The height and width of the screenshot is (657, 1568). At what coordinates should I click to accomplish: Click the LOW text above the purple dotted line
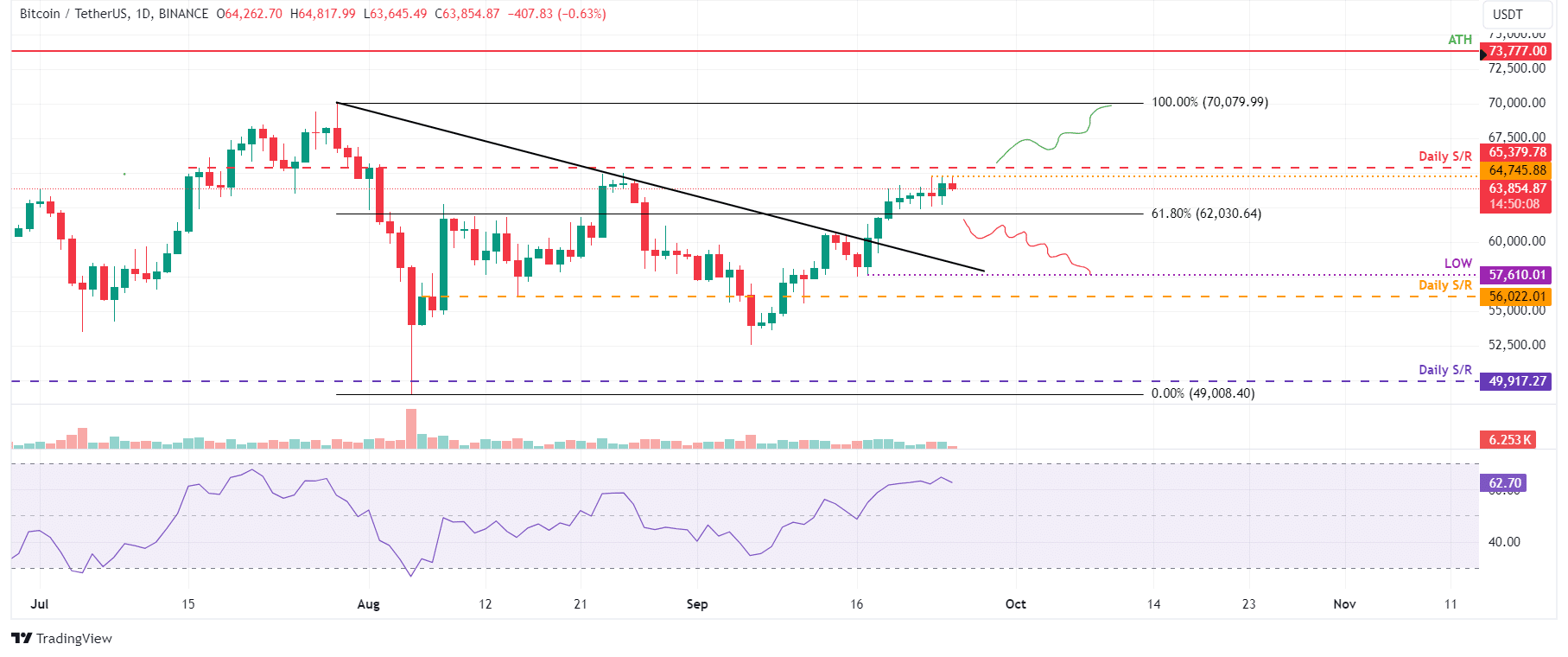tap(1458, 264)
